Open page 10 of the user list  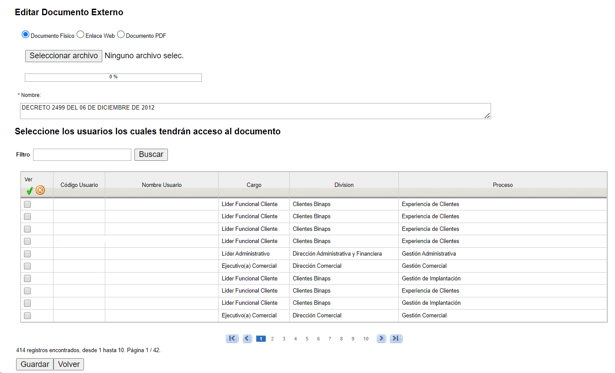(366, 339)
